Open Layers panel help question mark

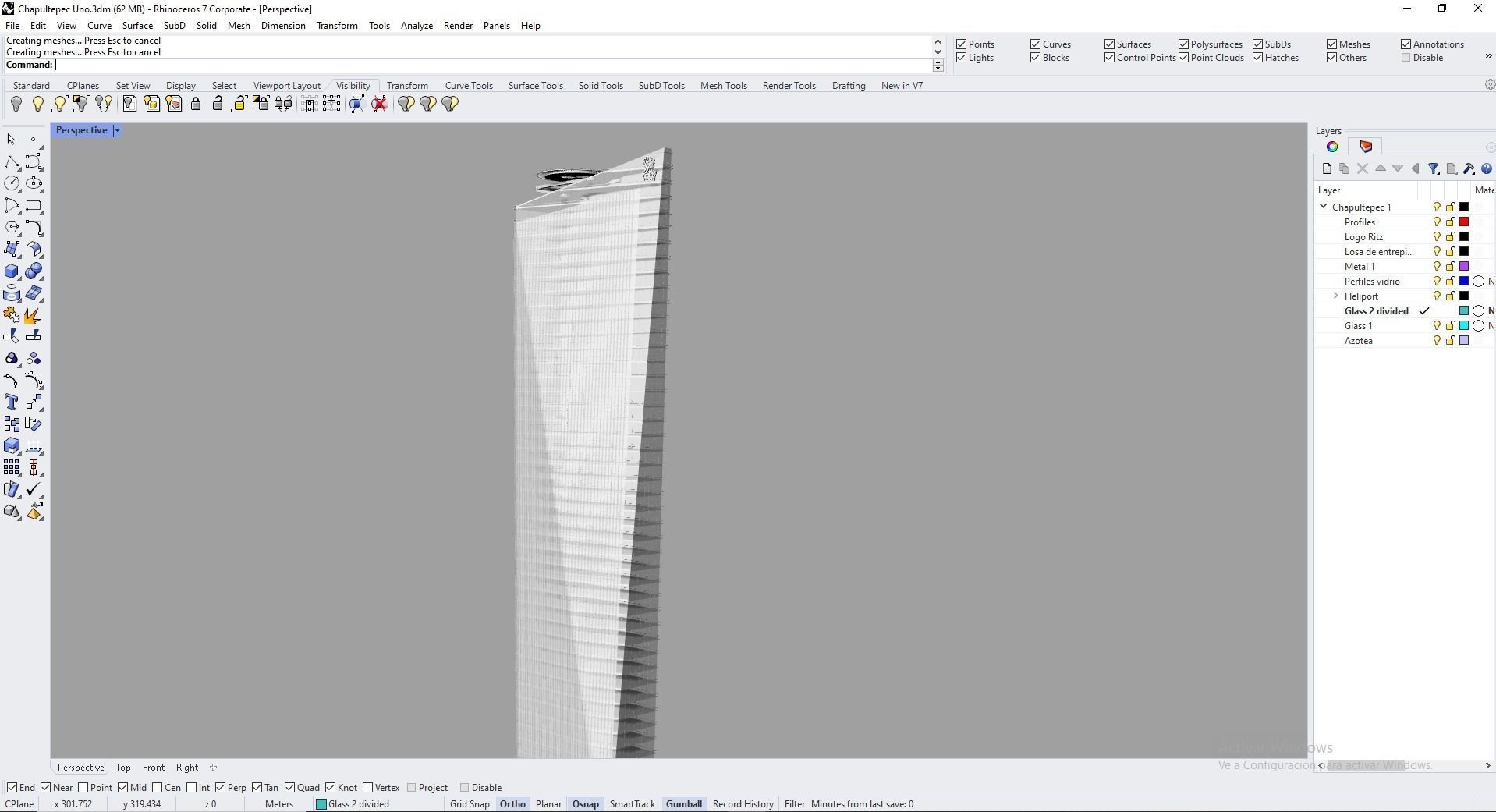click(1487, 168)
